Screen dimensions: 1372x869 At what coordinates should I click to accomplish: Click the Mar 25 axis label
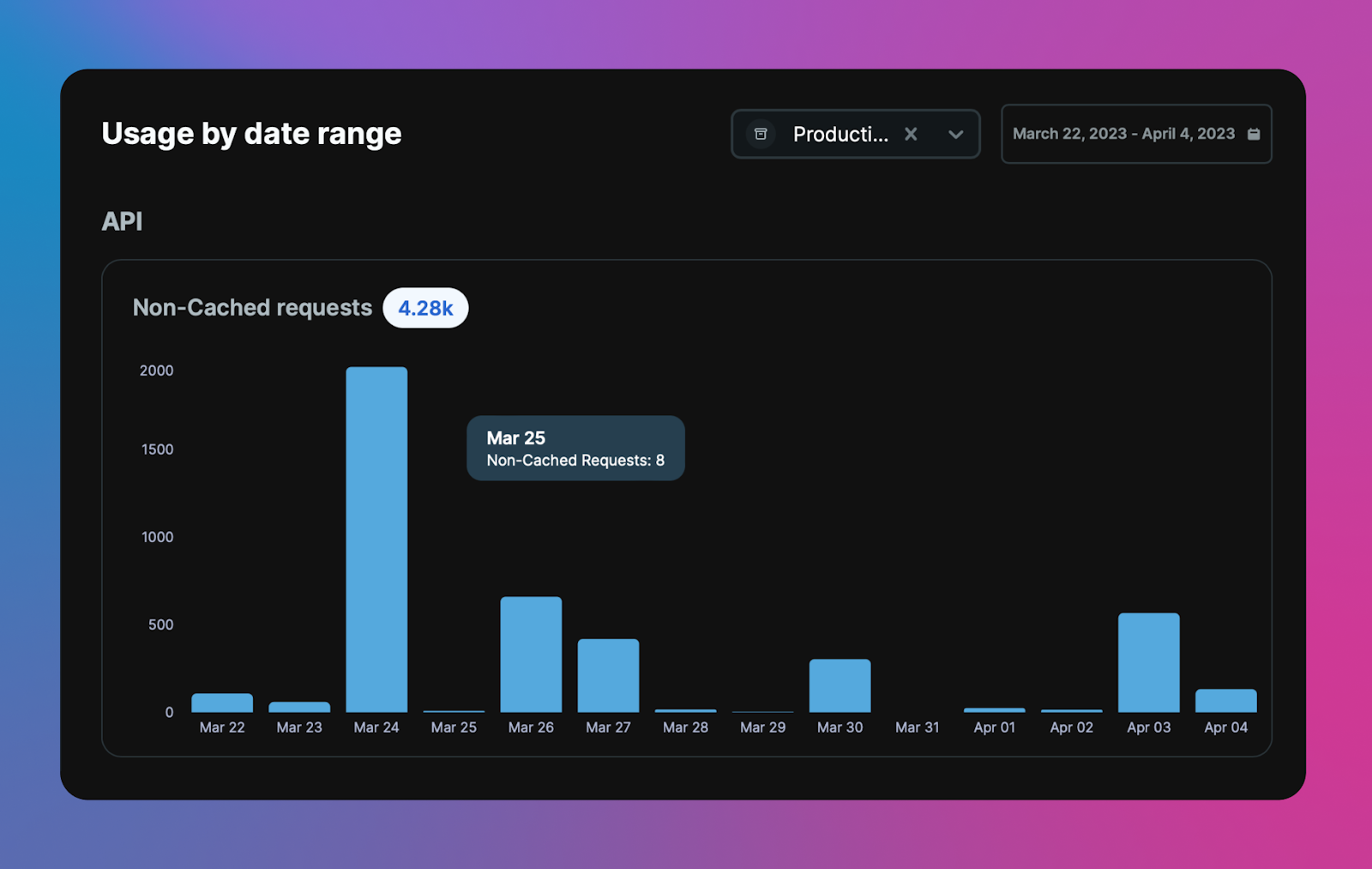454,727
